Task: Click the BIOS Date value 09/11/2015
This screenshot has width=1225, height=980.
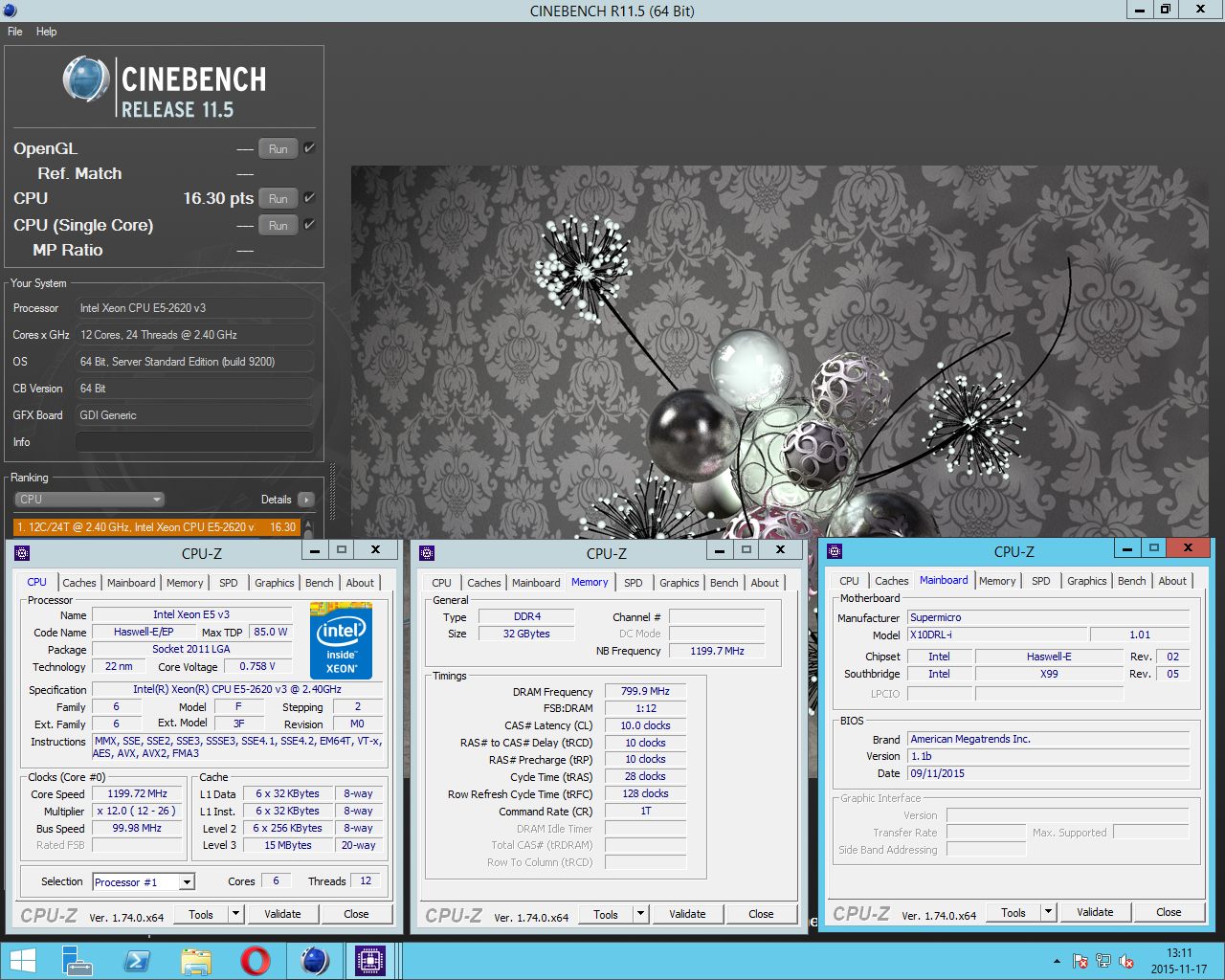Action: point(1048,773)
